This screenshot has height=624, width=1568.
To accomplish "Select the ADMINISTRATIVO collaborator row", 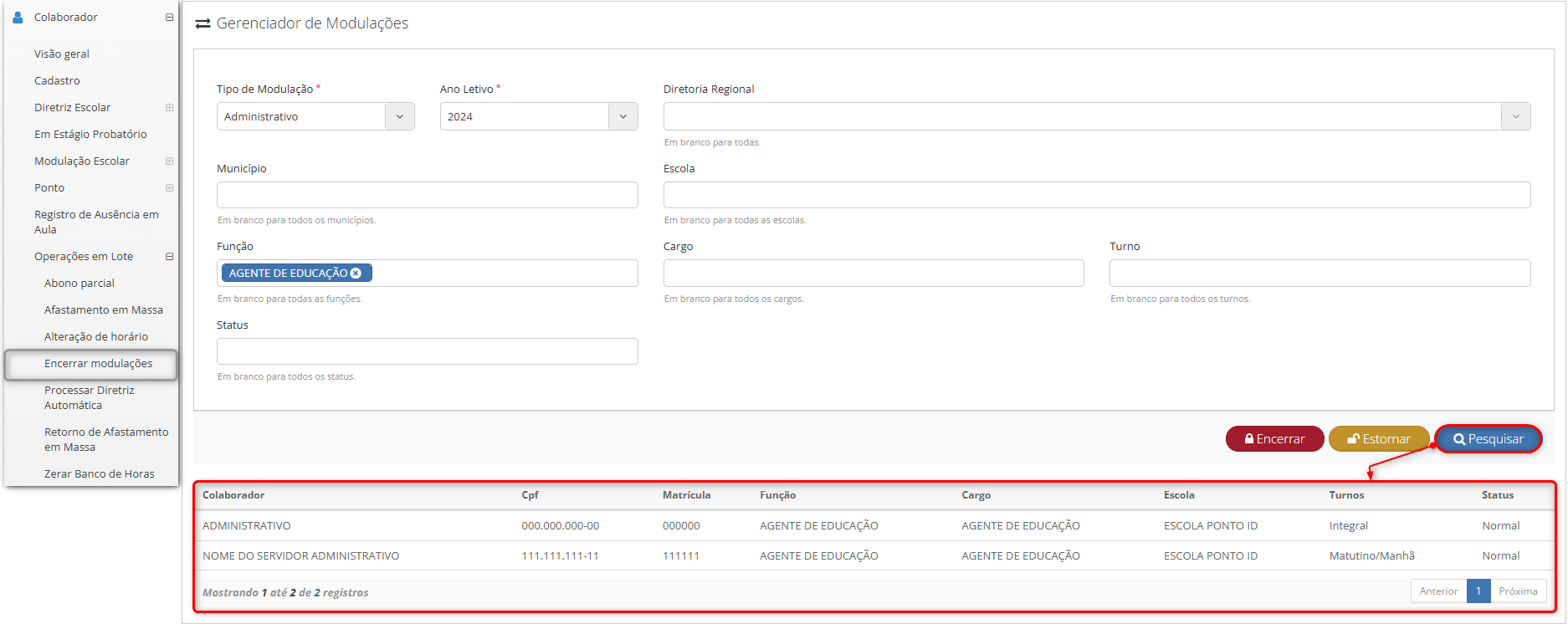I will [x=874, y=525].
